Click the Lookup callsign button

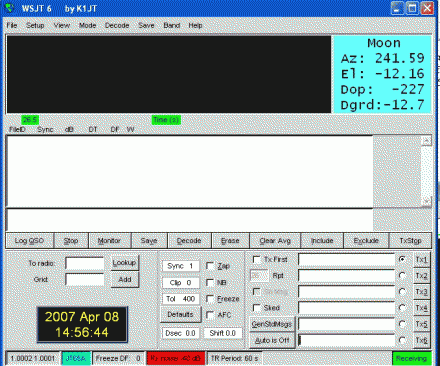click(x=124, y=263)
